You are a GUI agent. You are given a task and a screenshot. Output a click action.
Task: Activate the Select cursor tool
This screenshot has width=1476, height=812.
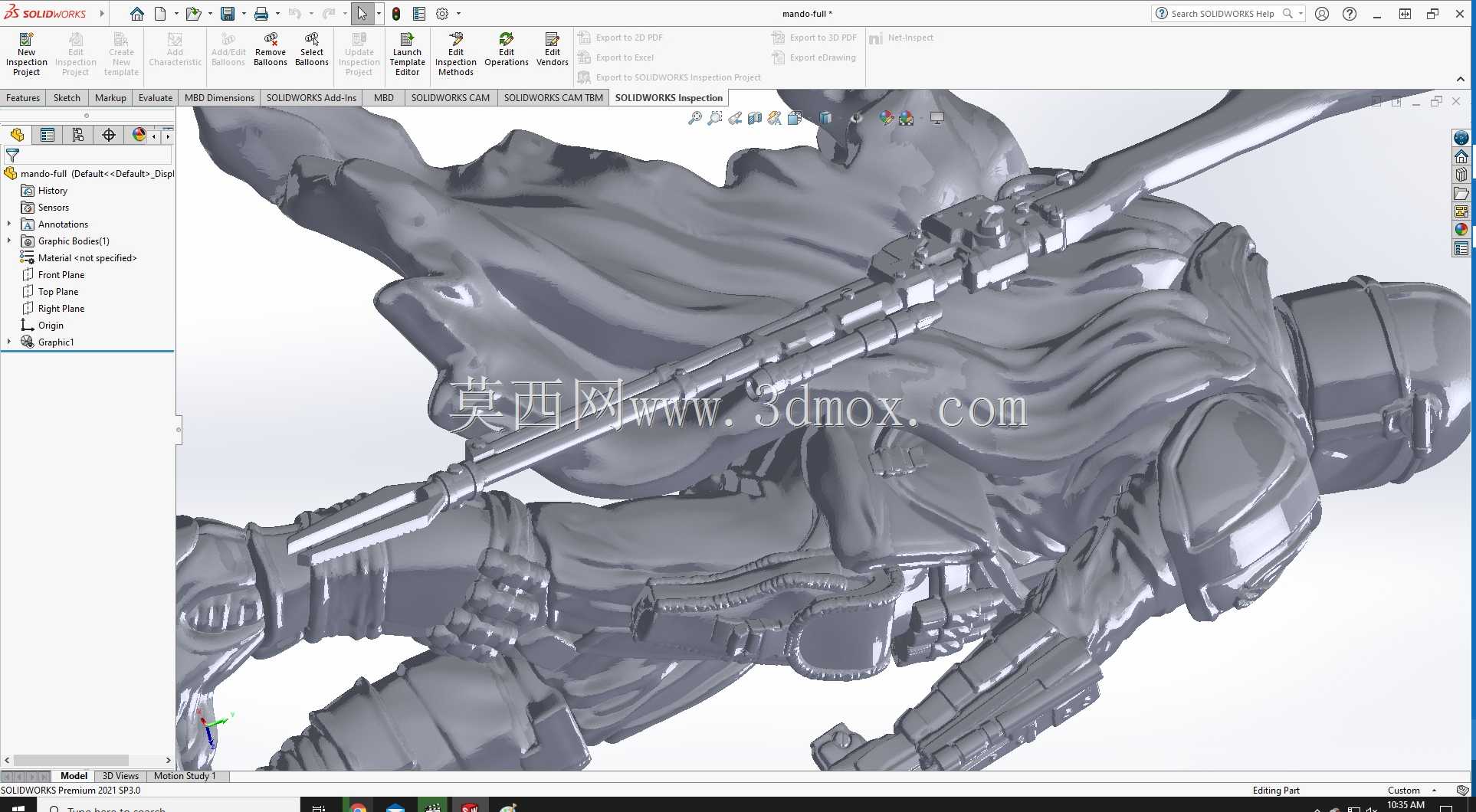tap(362, 14)
